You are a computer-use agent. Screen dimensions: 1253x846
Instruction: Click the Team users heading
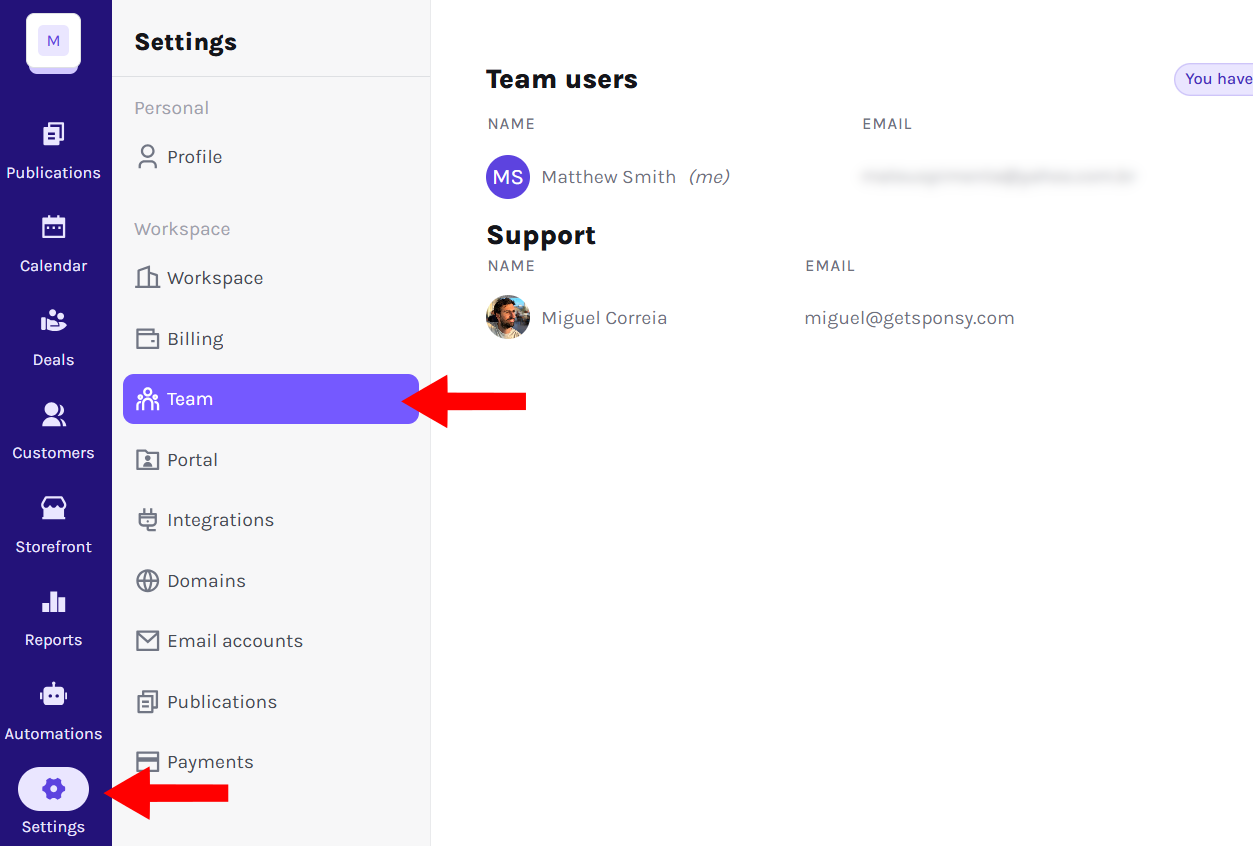click(562, 79)
